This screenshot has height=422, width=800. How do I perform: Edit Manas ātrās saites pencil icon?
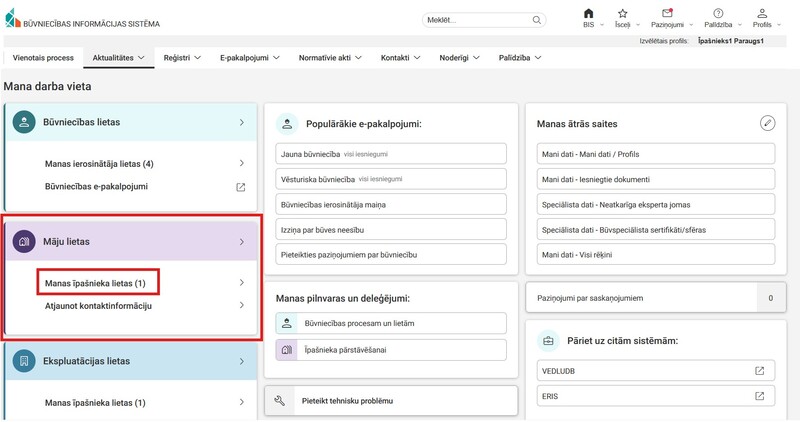[767, 123]
